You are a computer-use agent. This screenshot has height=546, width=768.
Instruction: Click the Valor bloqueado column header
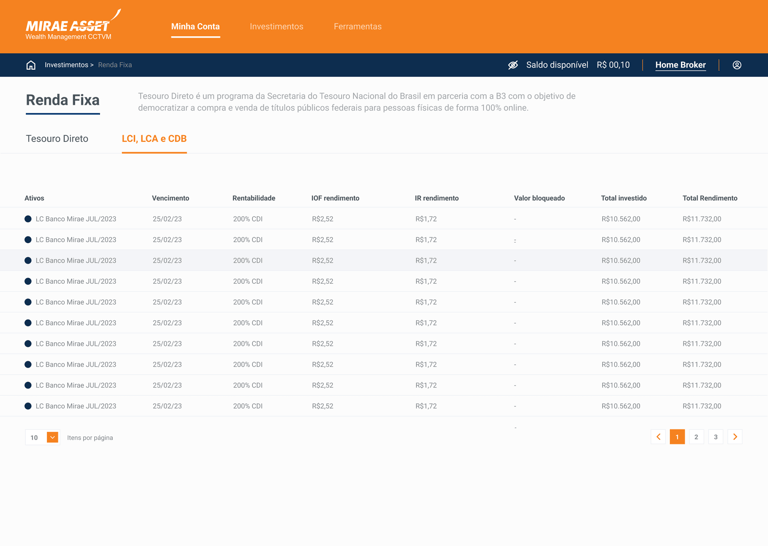pyautogui.click(x=539, y=198)
